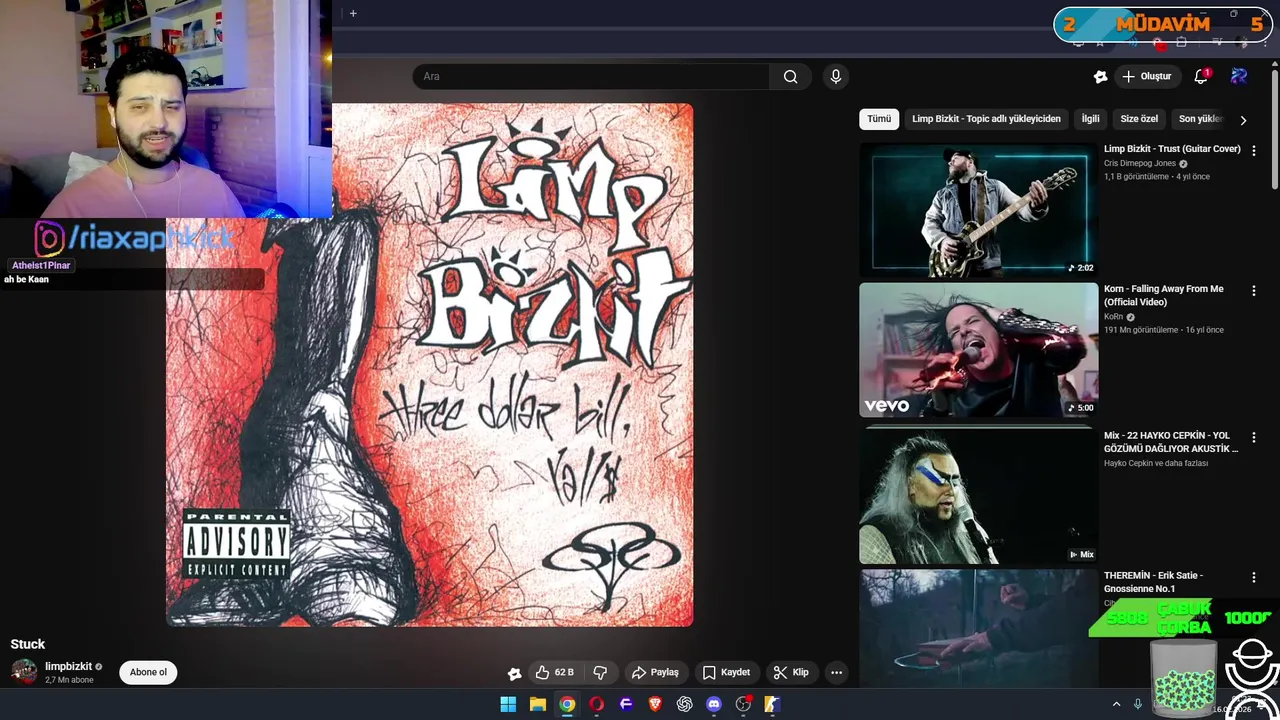Image resolution: width=1280 pixels, height=720 pixels.
Task: Subscribe with the Abone ol button
Action: click(148, 672)
